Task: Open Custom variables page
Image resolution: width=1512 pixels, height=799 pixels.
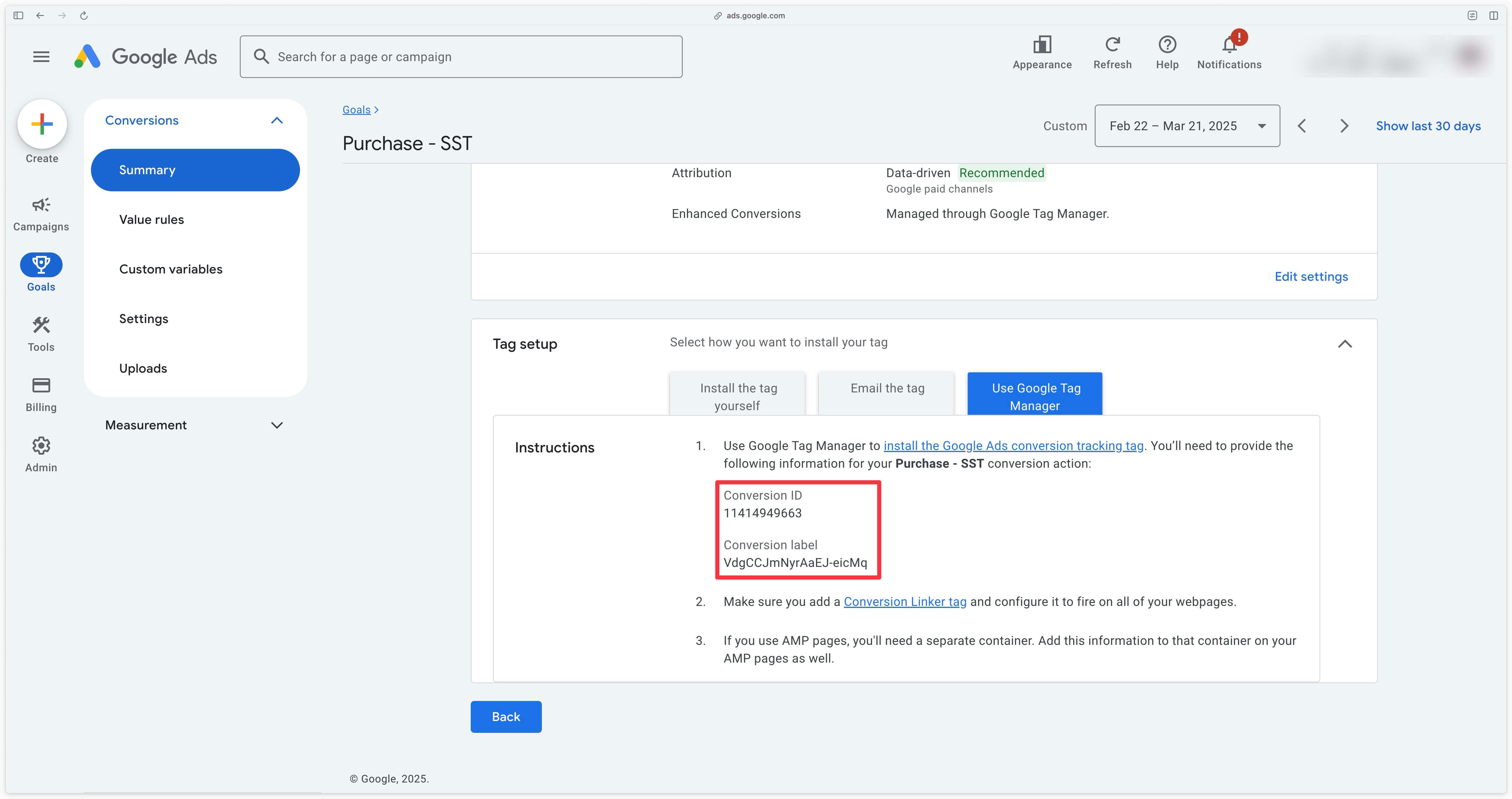Action: [x=171, y=269]
